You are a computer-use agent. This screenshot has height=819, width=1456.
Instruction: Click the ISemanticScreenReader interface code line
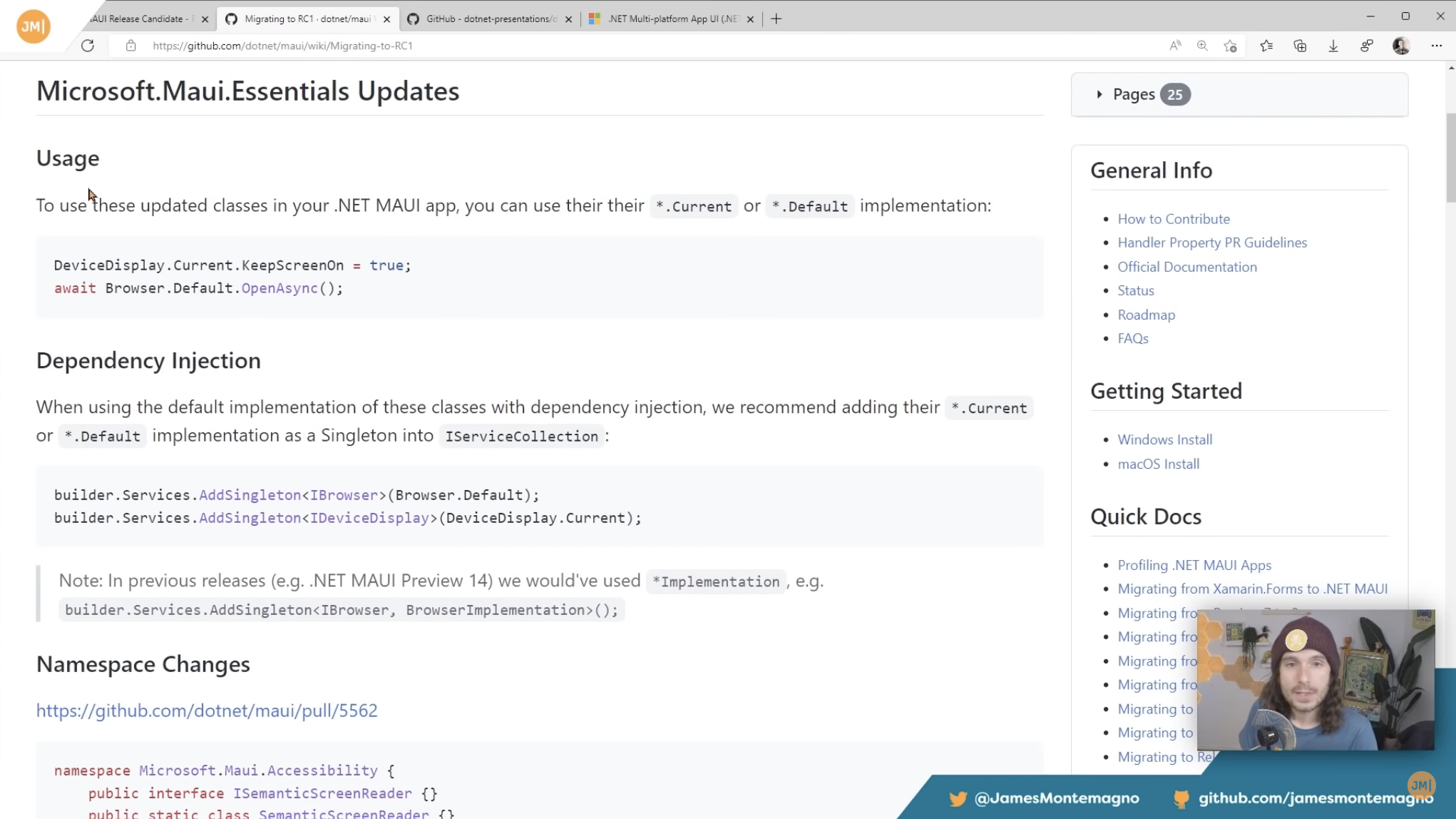262,793
